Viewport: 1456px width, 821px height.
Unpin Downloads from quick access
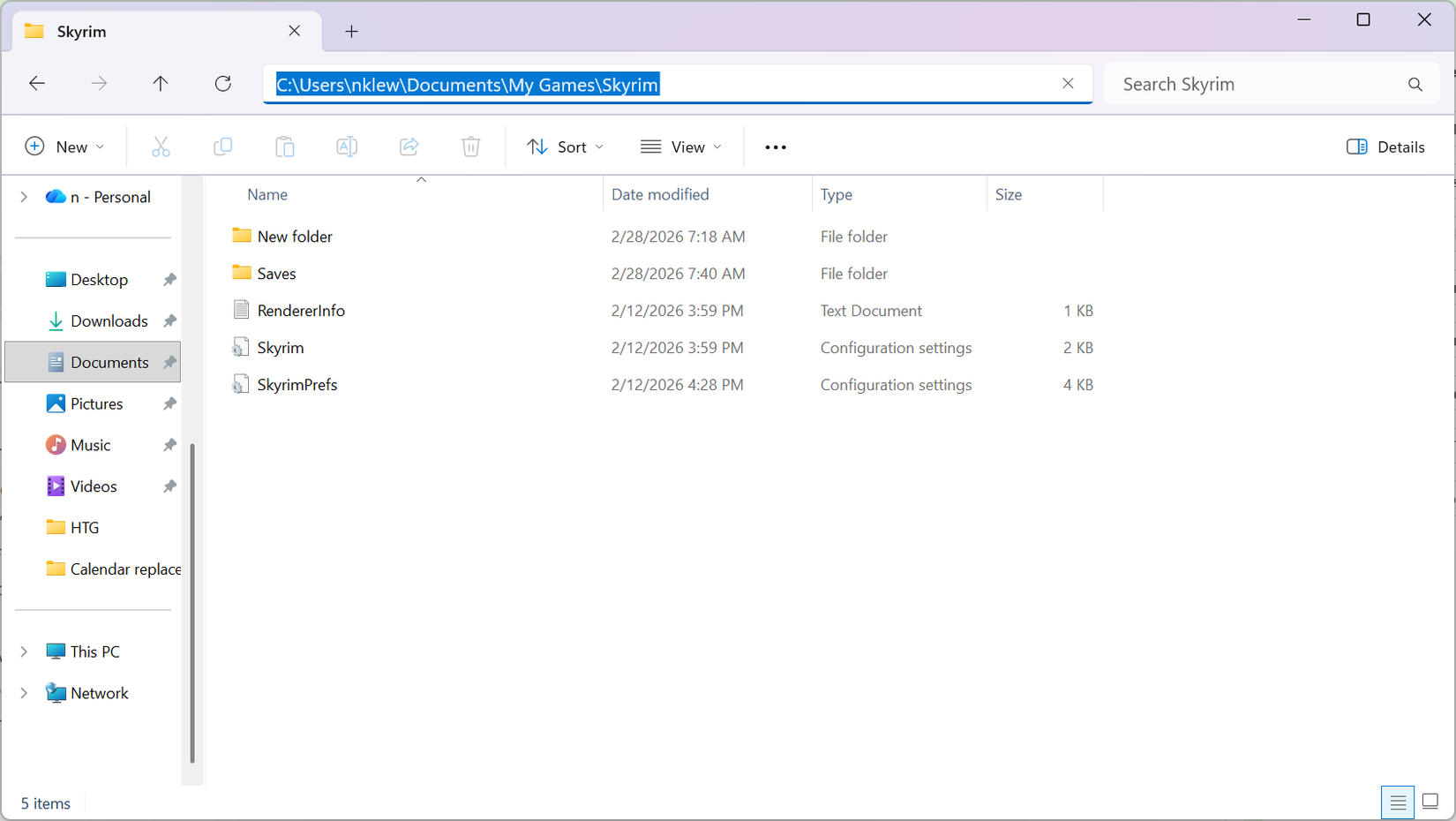(x=169, y=320)
